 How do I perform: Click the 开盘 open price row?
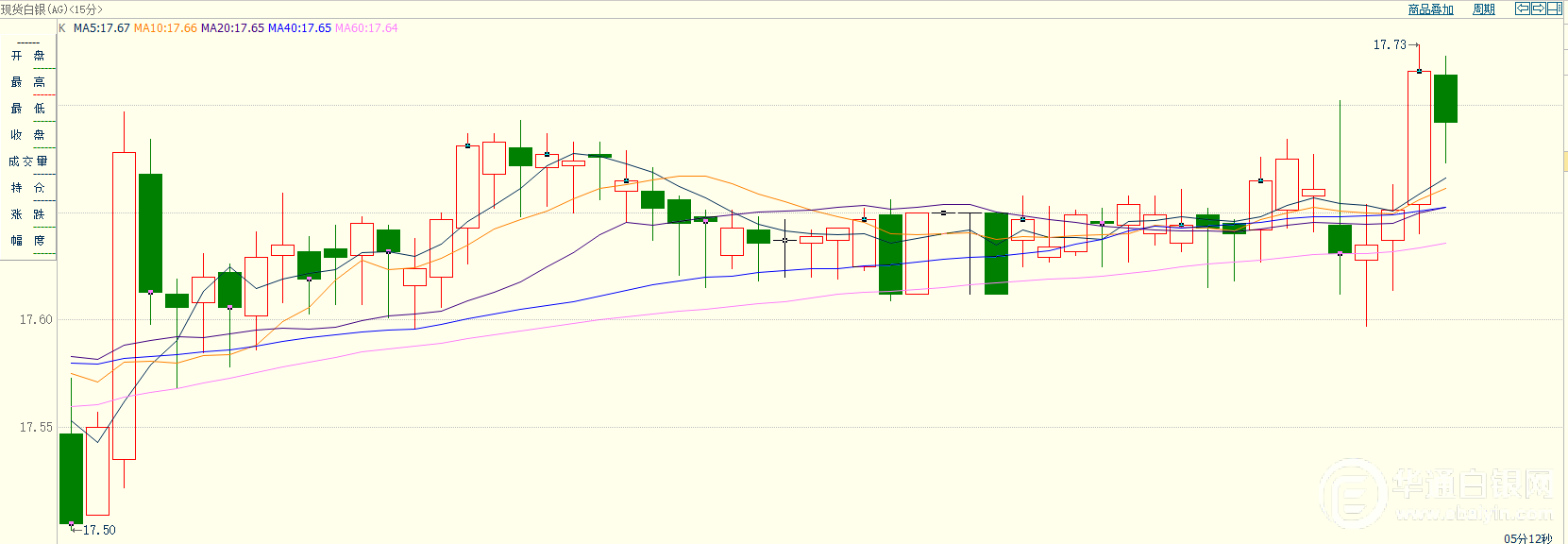tap(28, 56)
